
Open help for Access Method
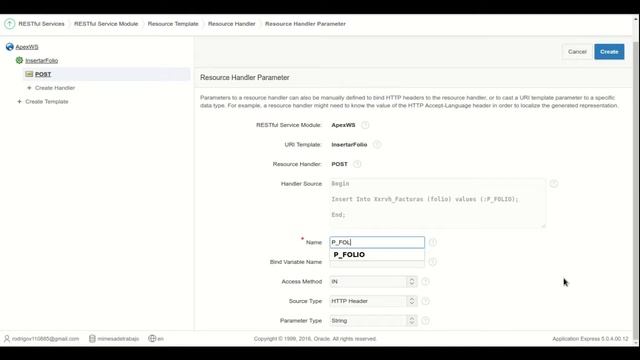pos(425,282)
